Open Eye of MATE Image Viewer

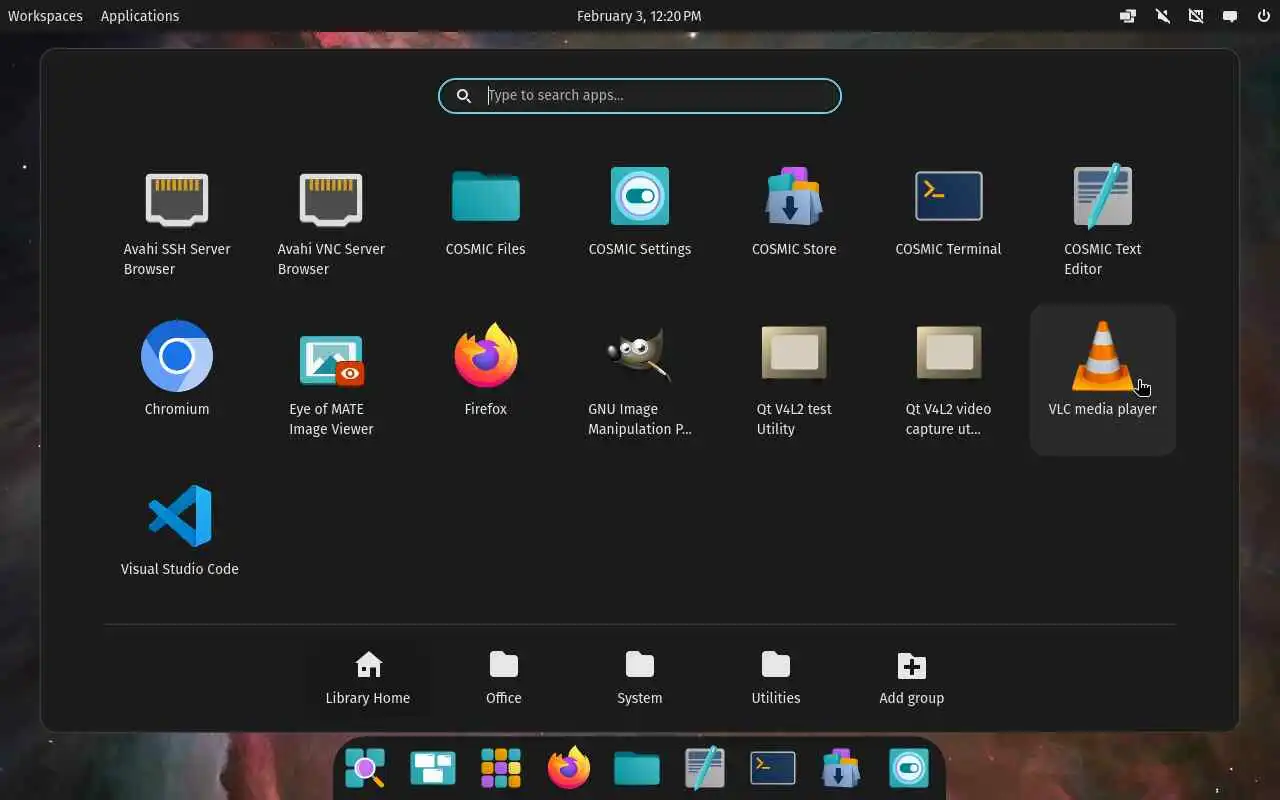click(x=331, y=378)
